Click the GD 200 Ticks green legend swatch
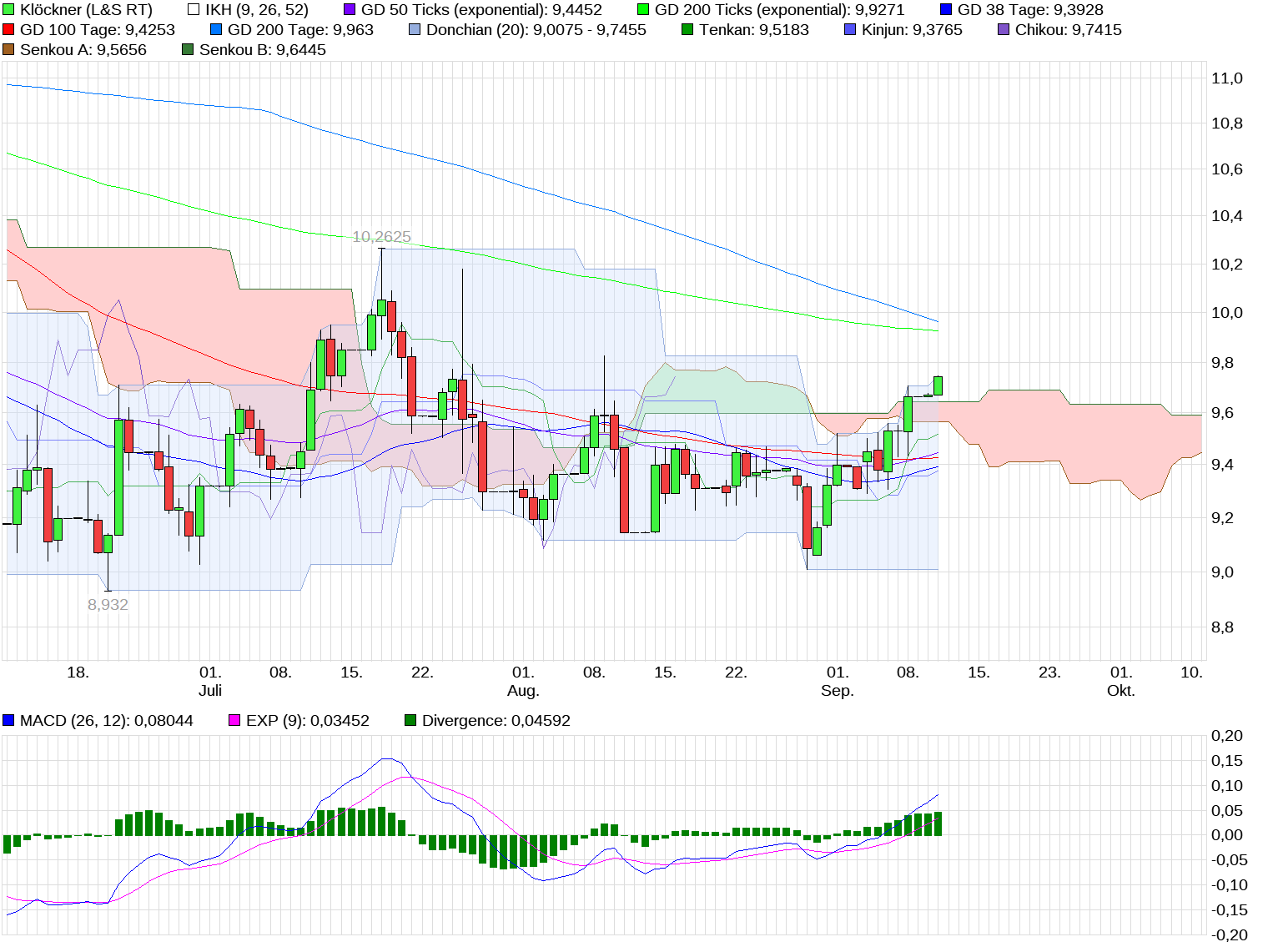1268x952 pixels. 643,10
